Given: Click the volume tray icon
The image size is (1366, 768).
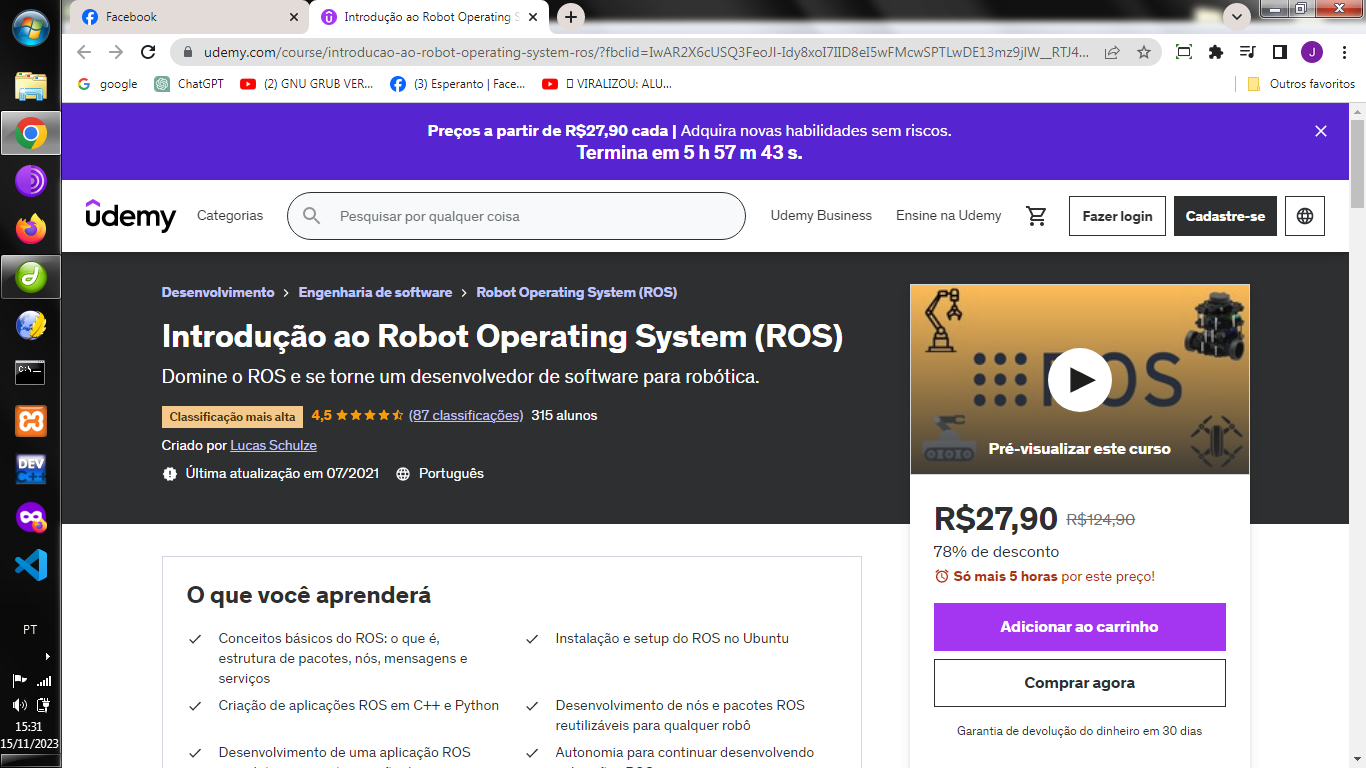Looking at the screenshot, I should pos(19,705).
